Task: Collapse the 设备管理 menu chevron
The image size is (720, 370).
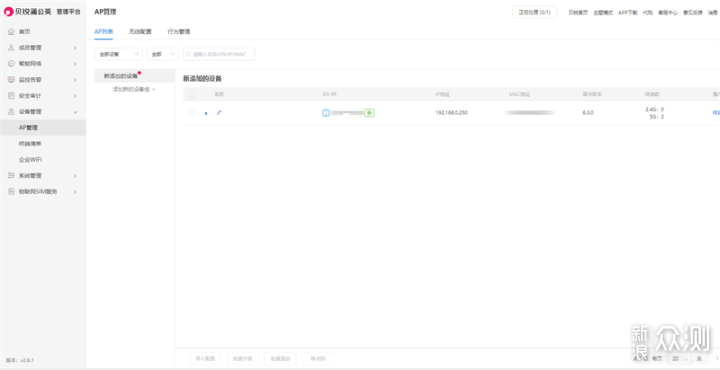Action: click(75, 112)
